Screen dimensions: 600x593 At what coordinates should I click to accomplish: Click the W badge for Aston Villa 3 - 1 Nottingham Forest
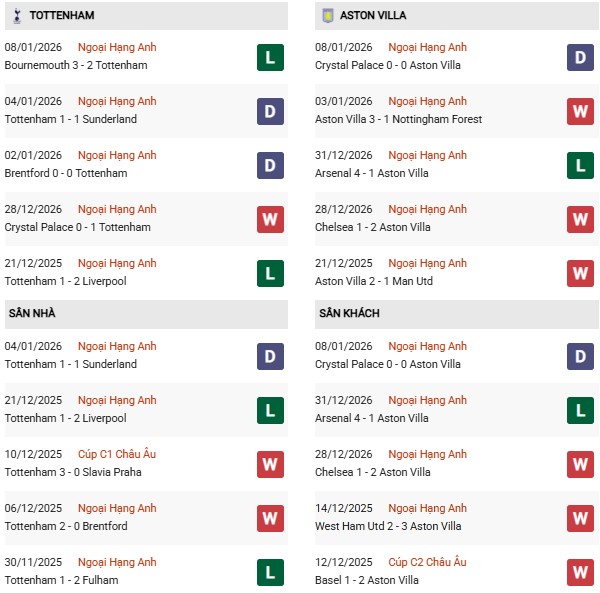pyautogui.click(x=580, y=111)
